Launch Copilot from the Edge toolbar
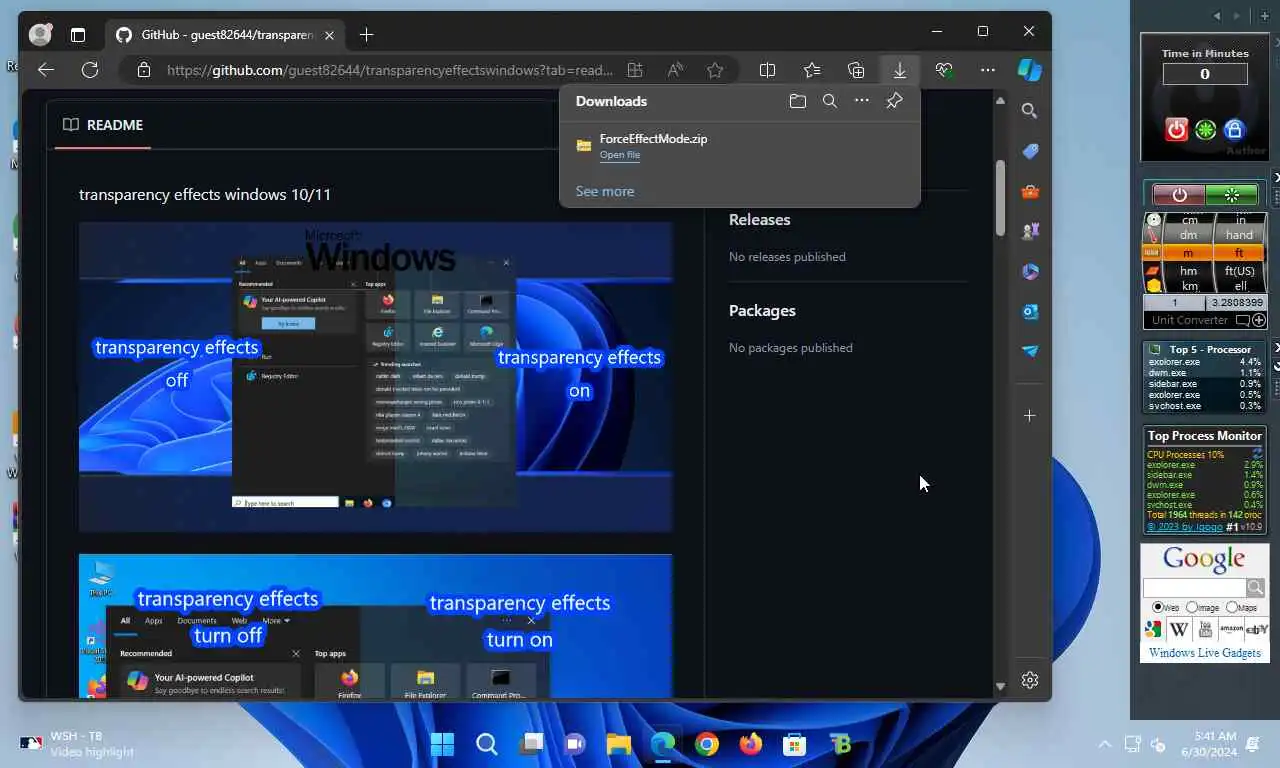This screenshot has width=1280, height=768. coord(1030,69)
